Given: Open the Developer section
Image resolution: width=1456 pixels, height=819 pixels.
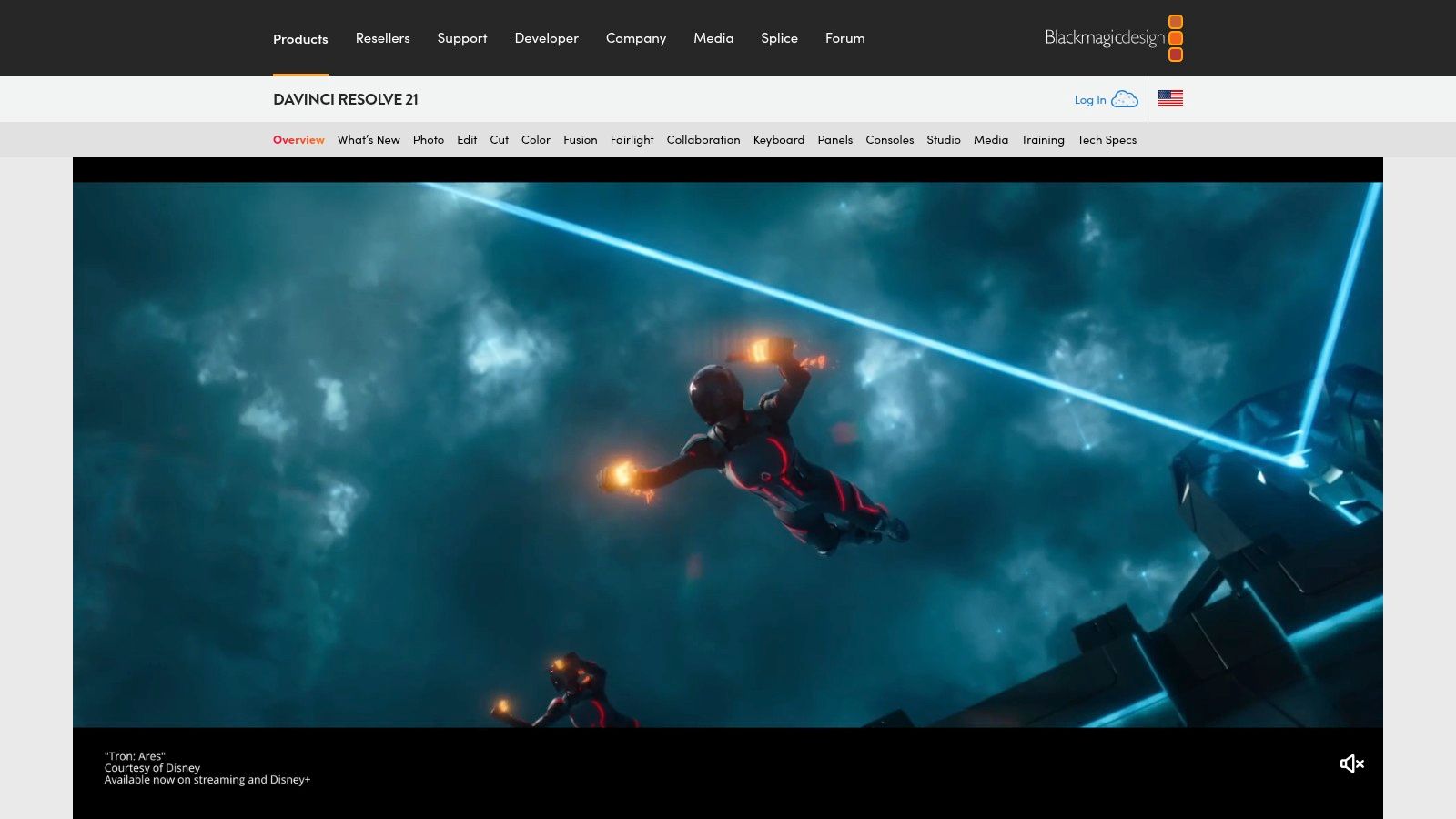Looking at the screenshot, I should [547, 38].
